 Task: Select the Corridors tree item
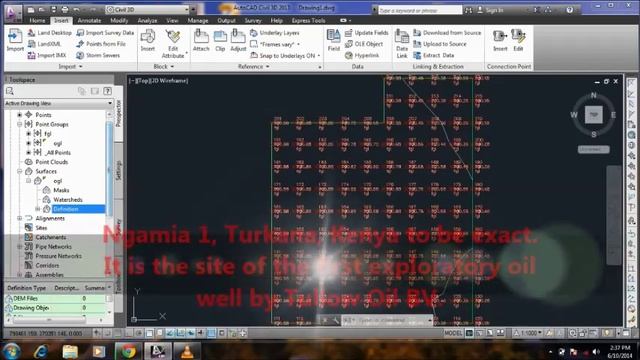(x=47, y=265)
